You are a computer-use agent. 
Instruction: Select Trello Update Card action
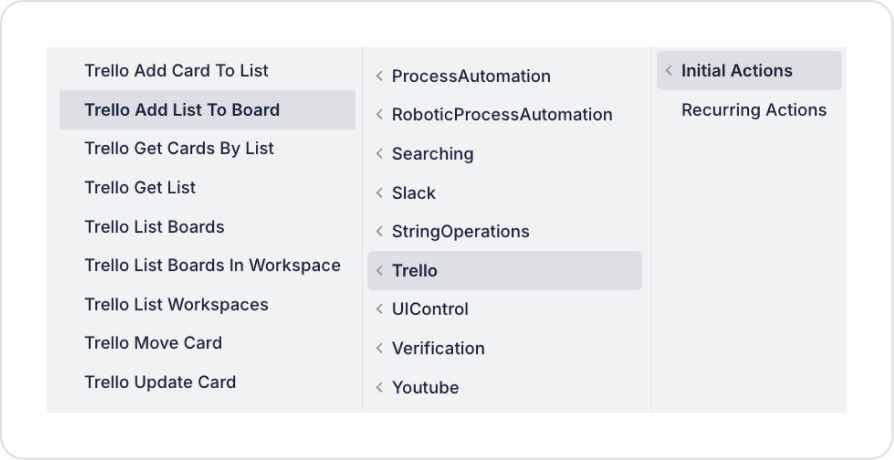click(x=160, y=382)
